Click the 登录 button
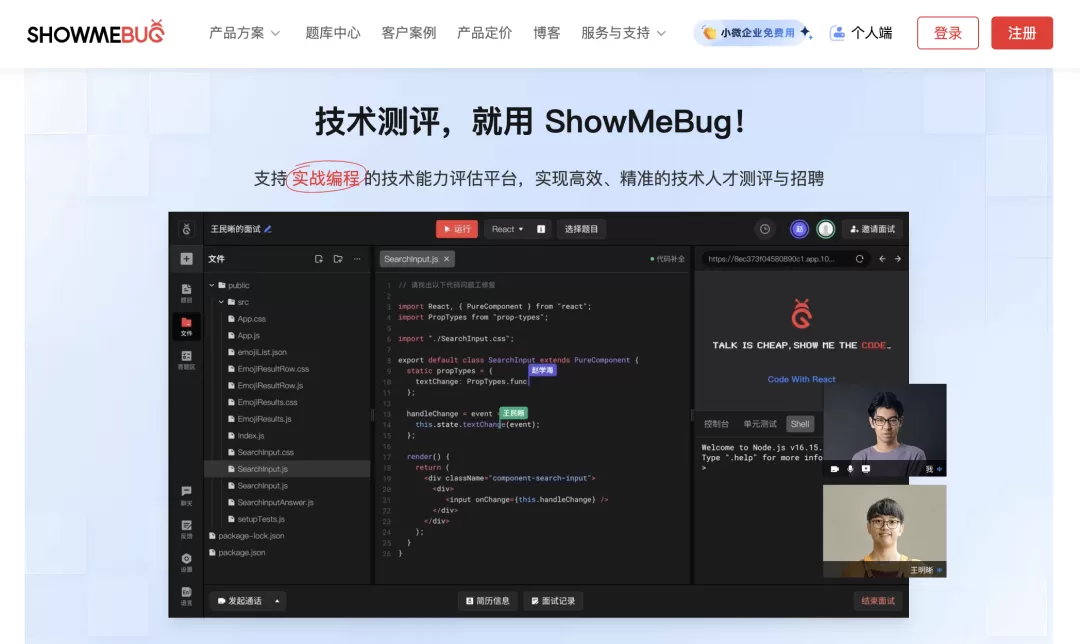 [947, 33]
